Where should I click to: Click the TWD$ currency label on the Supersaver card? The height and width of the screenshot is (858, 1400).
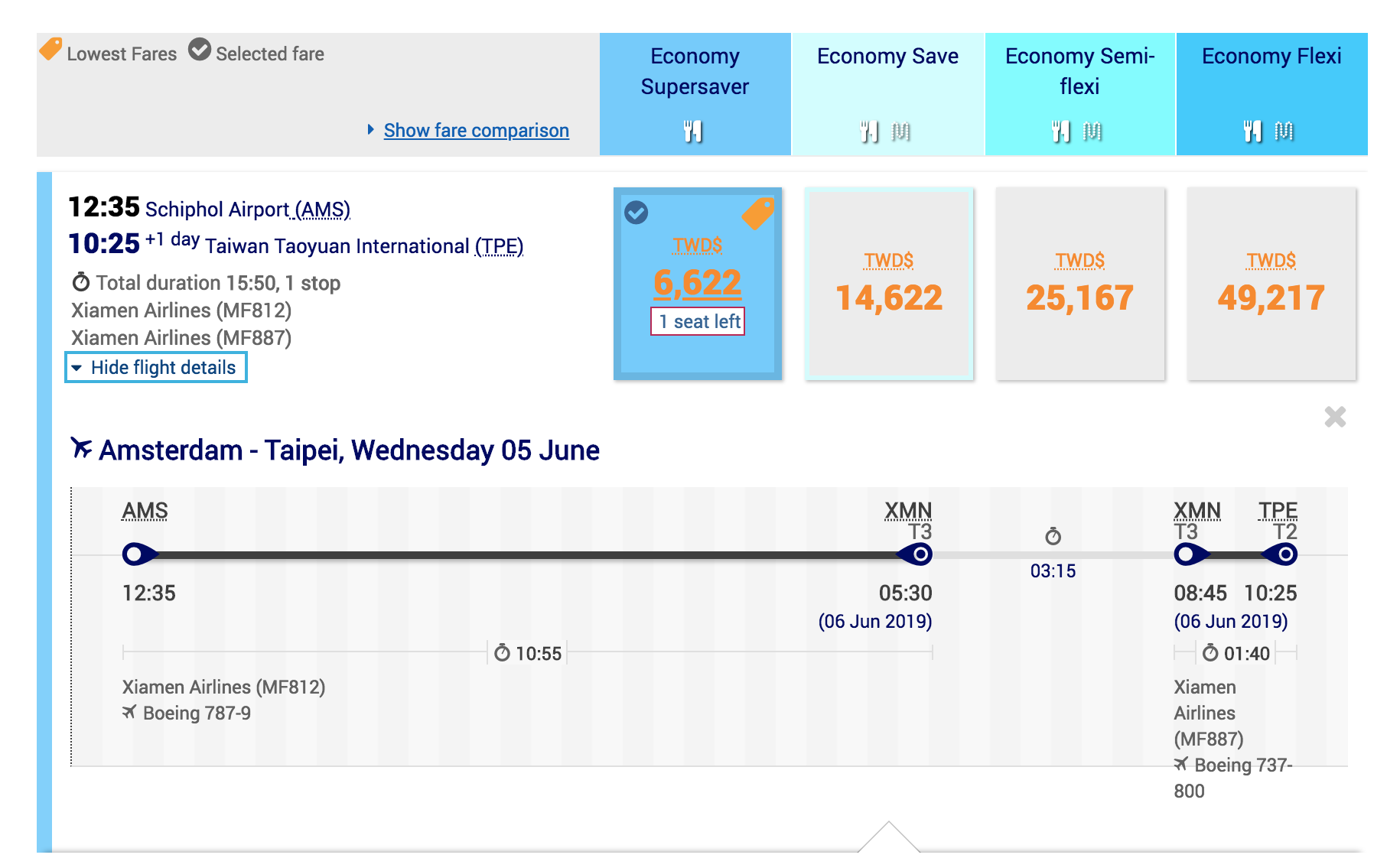point(698,245)
